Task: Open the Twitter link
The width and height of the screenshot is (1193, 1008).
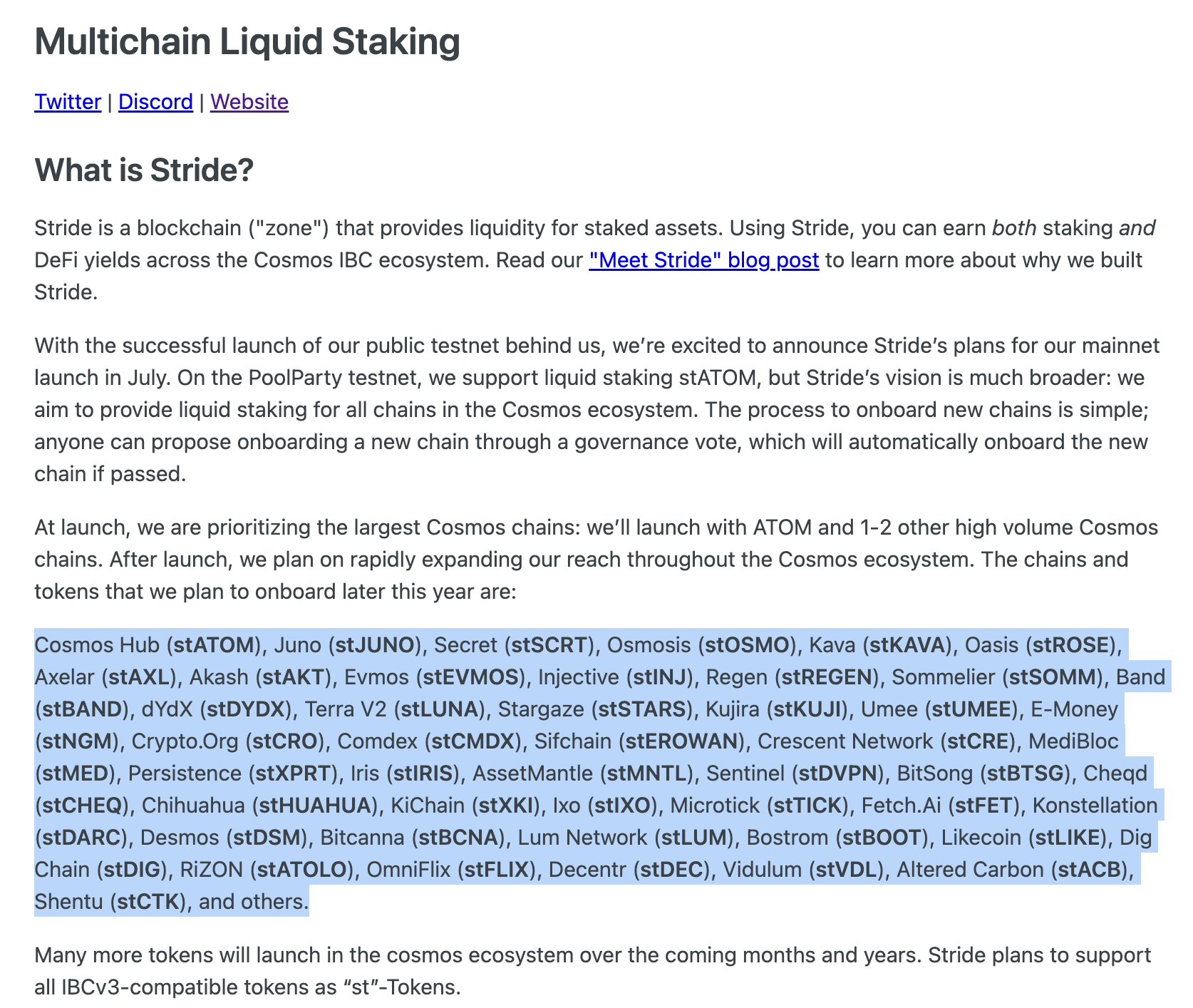Action: 68,102
